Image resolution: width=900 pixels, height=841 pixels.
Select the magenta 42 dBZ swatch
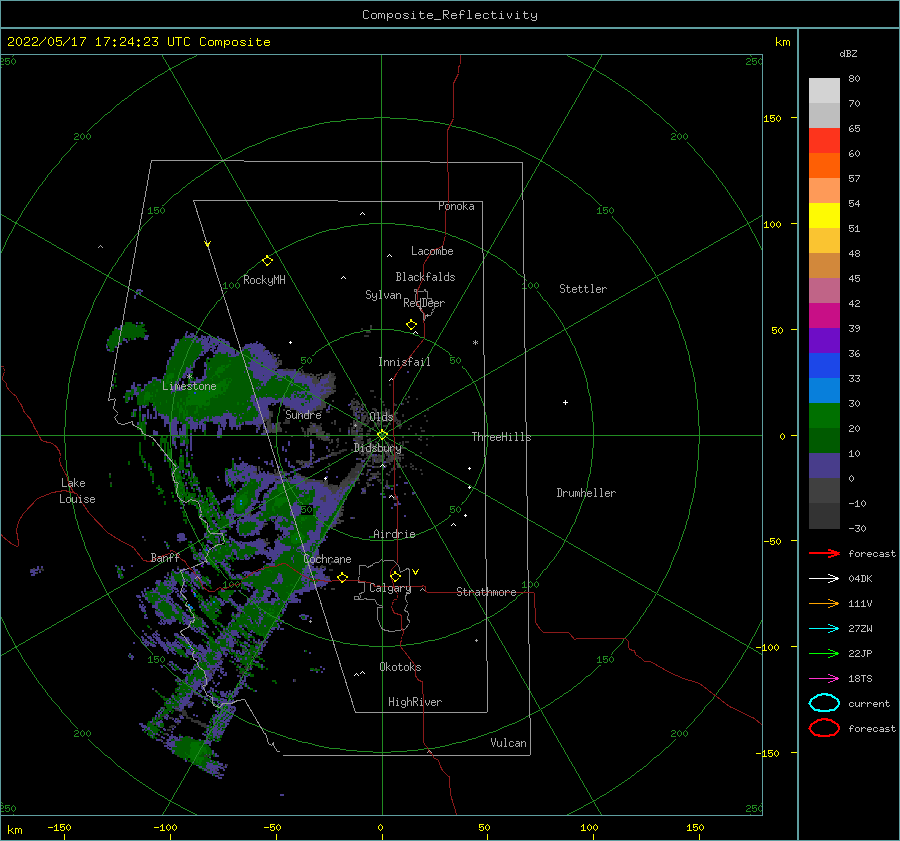[824, 316]
